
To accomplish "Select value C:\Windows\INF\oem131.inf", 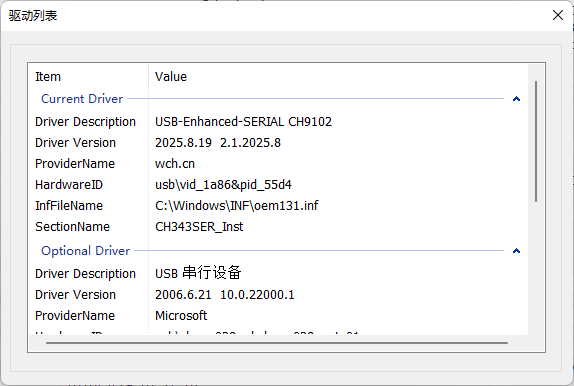I will click(x=236, y=205).
